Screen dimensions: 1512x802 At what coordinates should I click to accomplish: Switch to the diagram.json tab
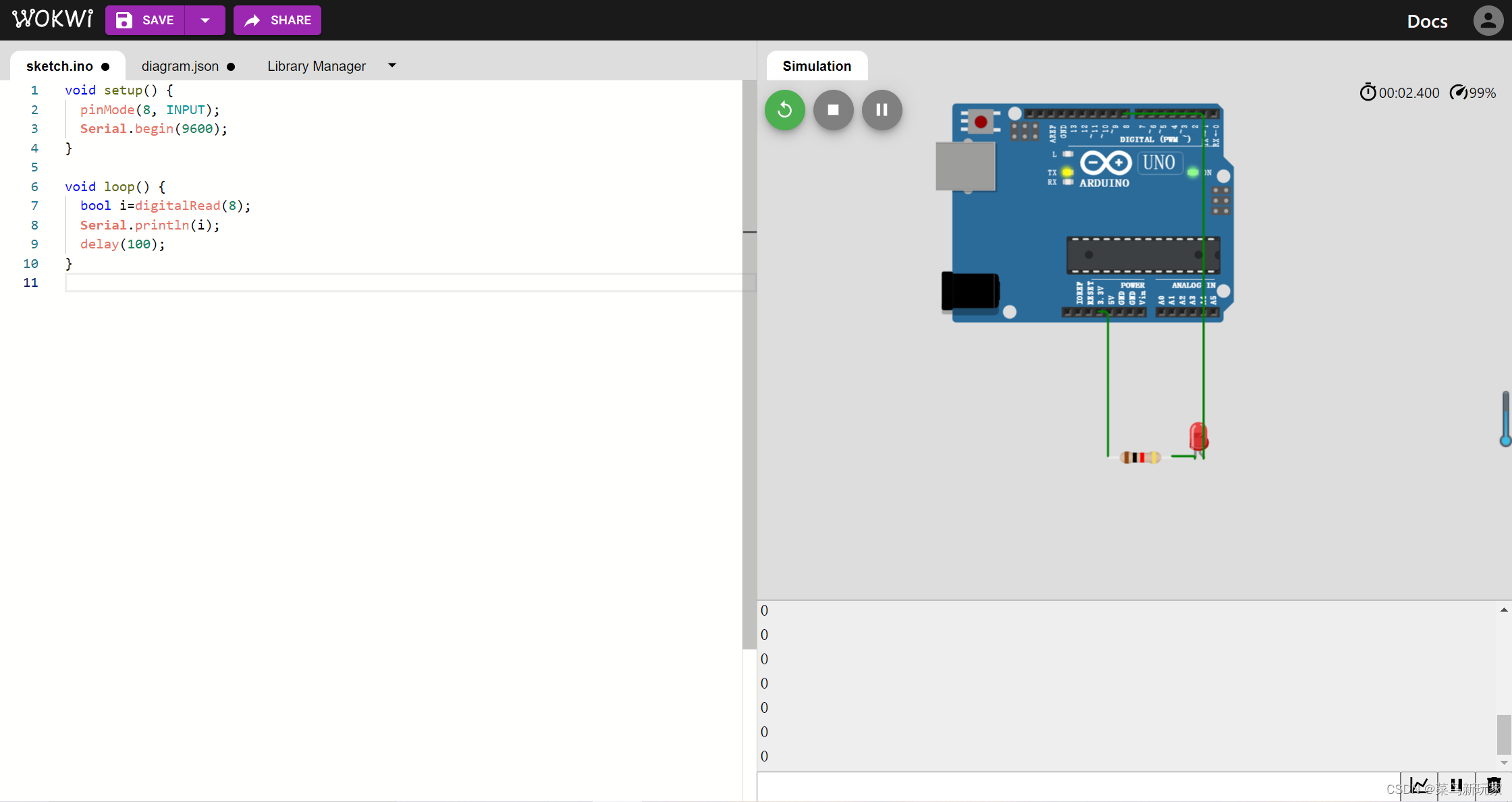(x=180, y=66)
